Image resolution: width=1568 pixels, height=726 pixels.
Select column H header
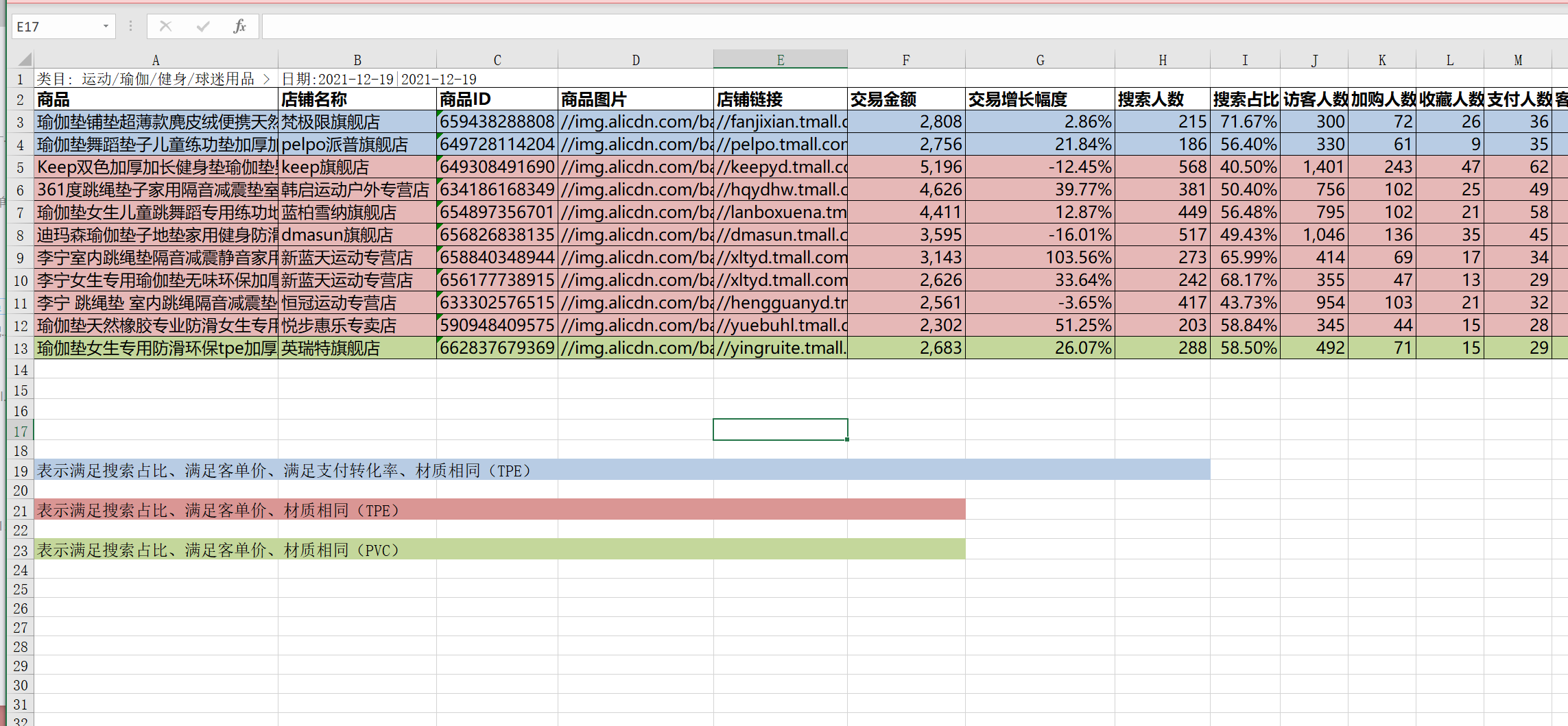click(1163, 60)
